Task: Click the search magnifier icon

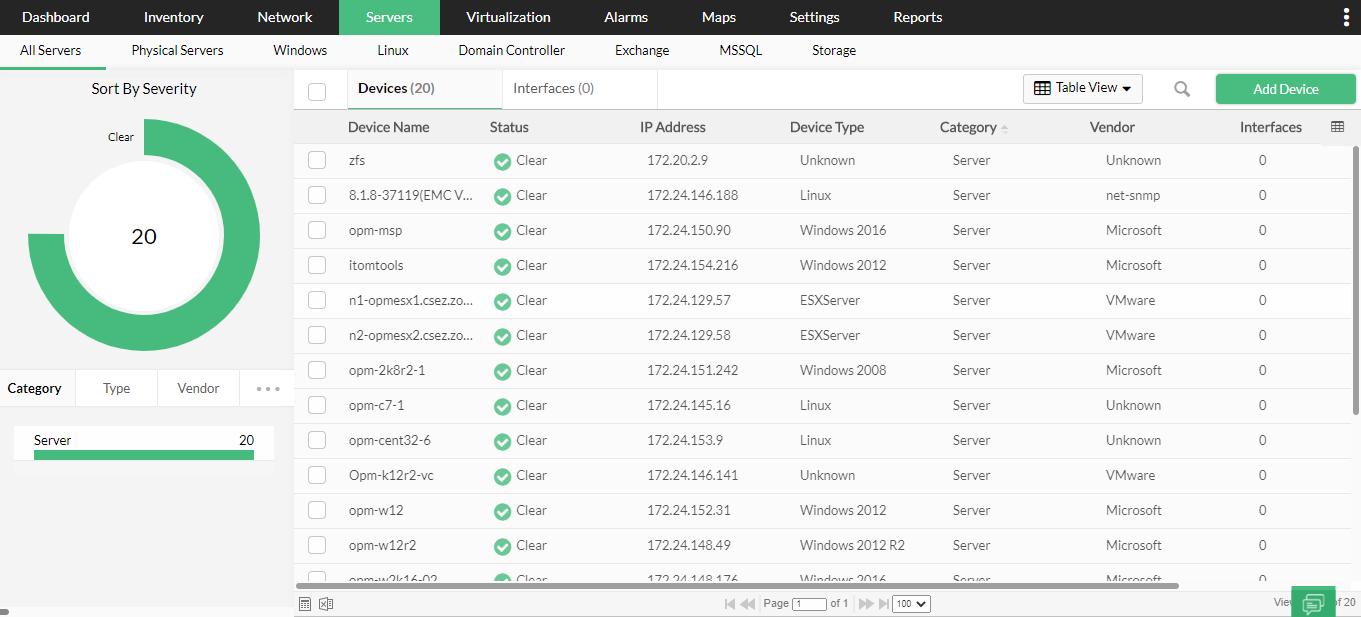Action: coord(1182,89)
